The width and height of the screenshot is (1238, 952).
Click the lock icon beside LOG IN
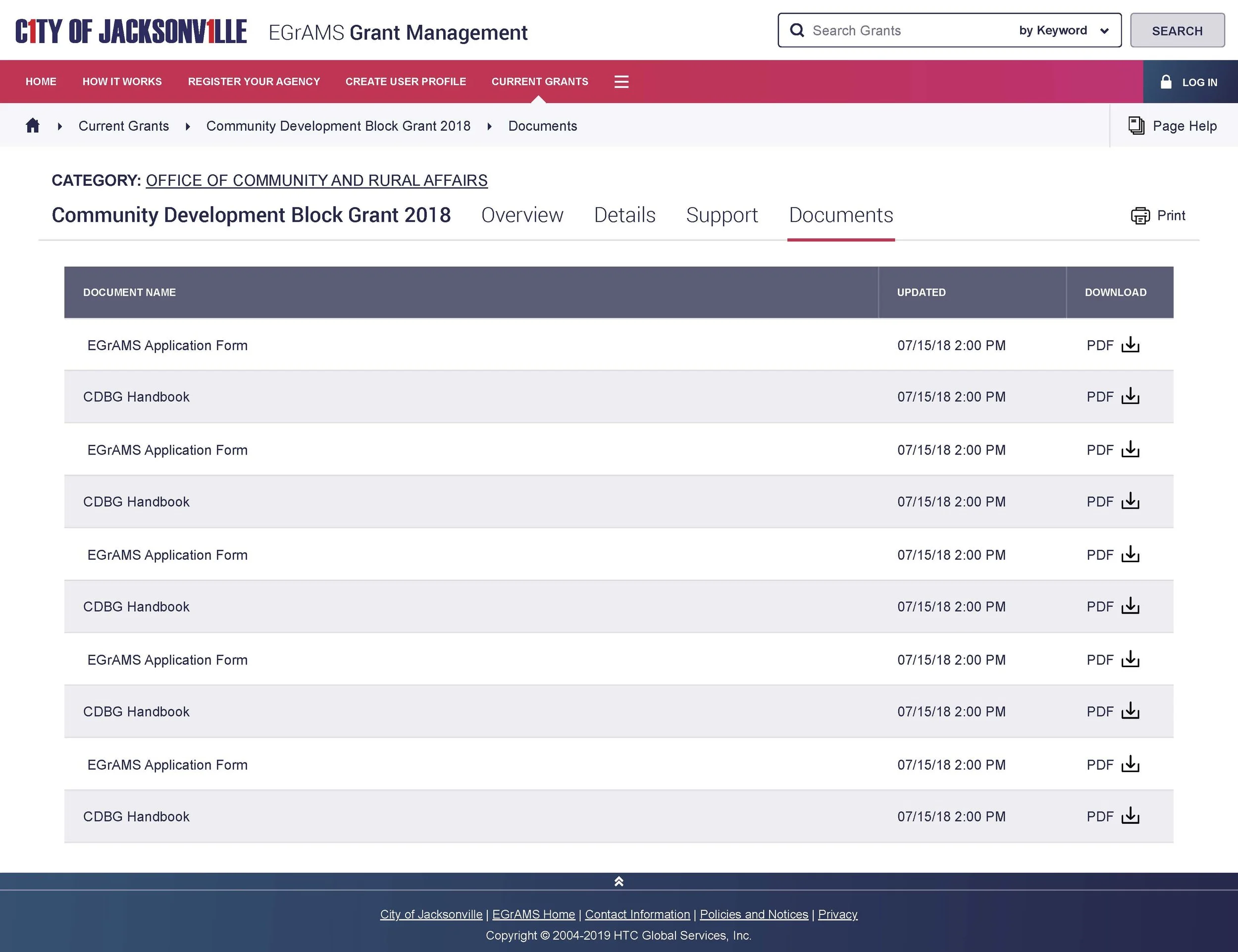point(1166,82)
